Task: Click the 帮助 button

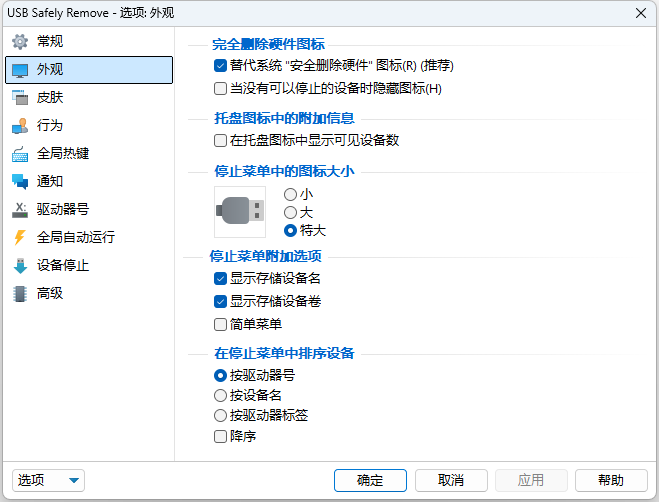Action: tap(611, 481)
